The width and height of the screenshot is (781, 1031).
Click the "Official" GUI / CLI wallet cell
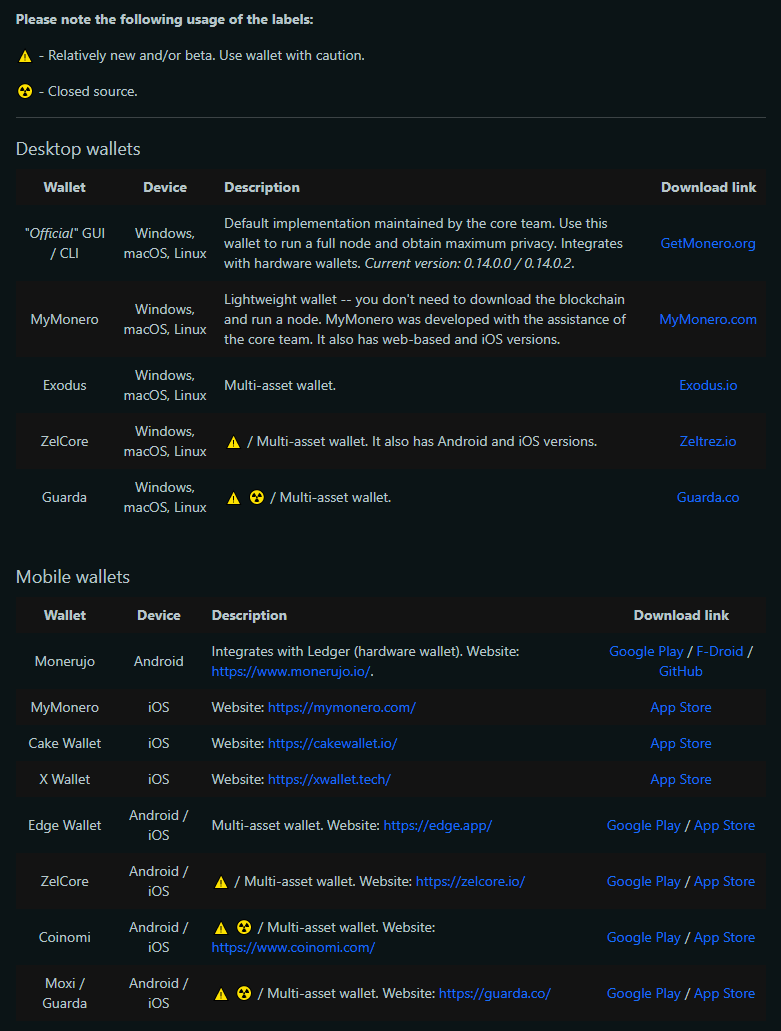[x=64, y=243]
